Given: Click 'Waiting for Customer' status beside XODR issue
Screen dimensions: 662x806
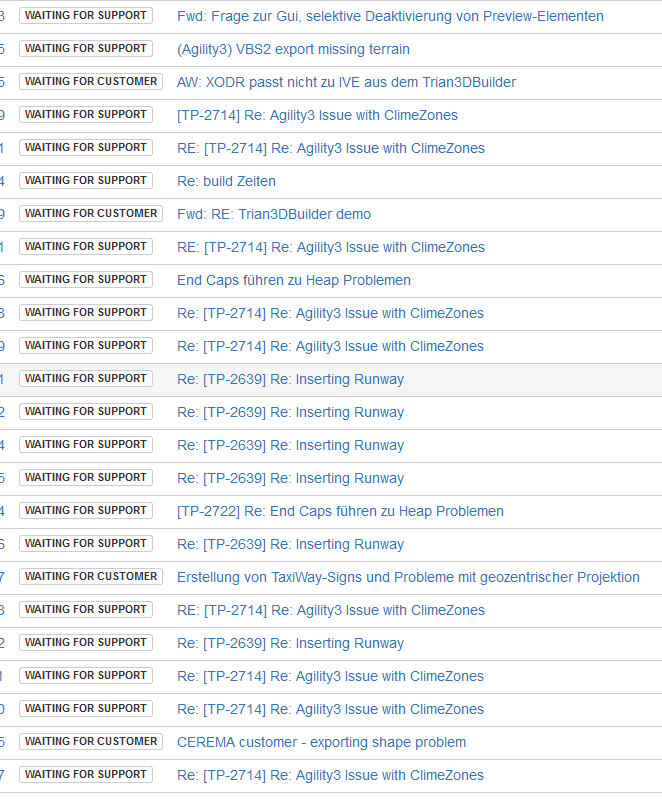Looking at the screenshot, I should (91, 82).
